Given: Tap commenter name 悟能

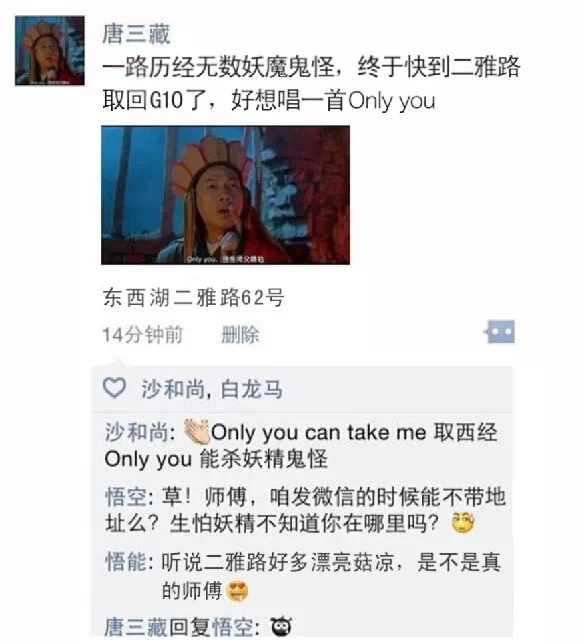Looking at the screenshot, I should [x=126, y=562].
